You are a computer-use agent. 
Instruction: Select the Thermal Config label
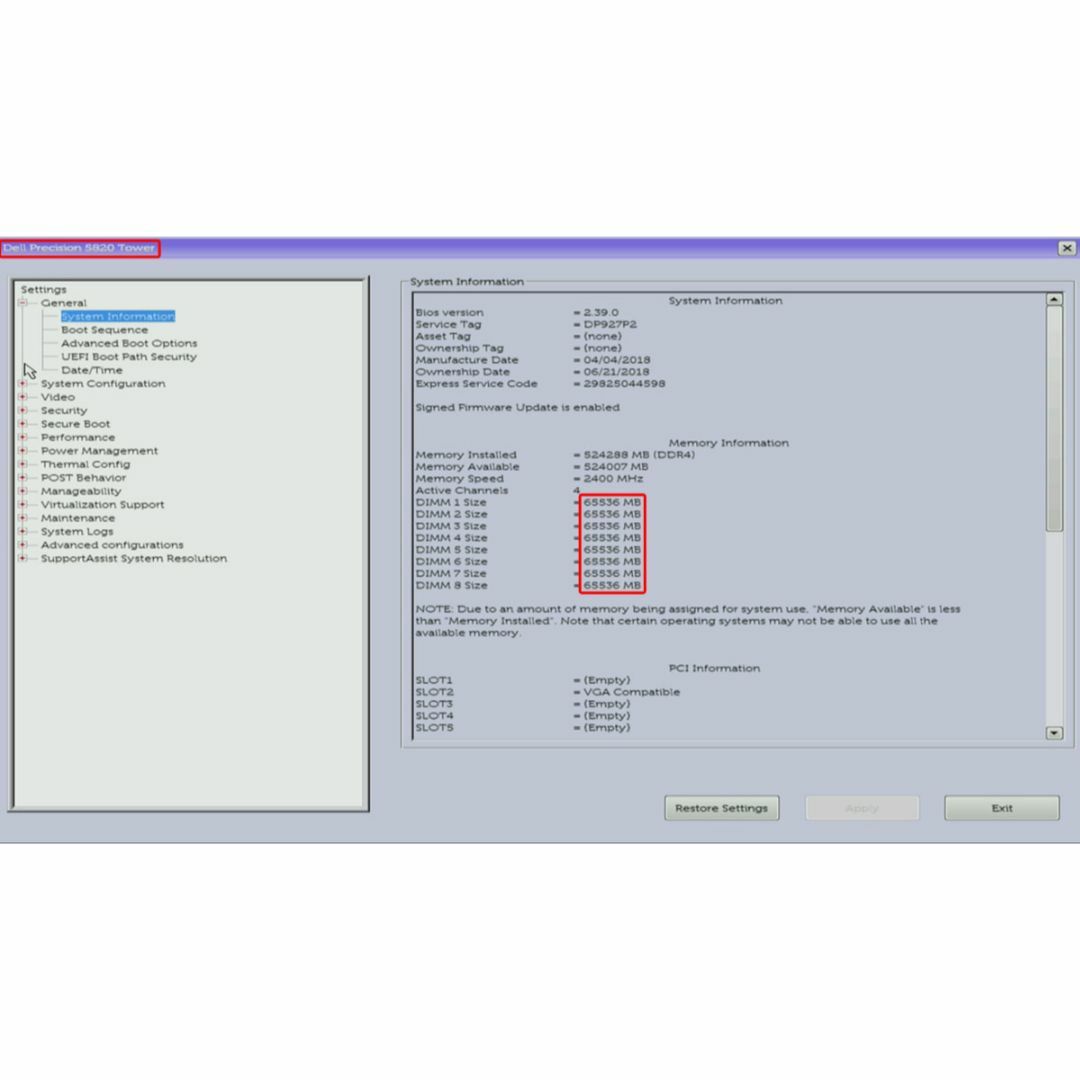[x=85, y=464]
